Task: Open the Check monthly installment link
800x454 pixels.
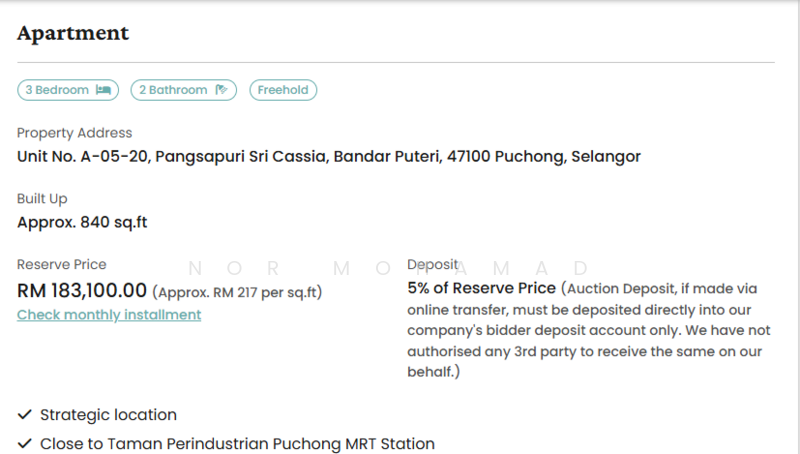Action: [109, 315]
